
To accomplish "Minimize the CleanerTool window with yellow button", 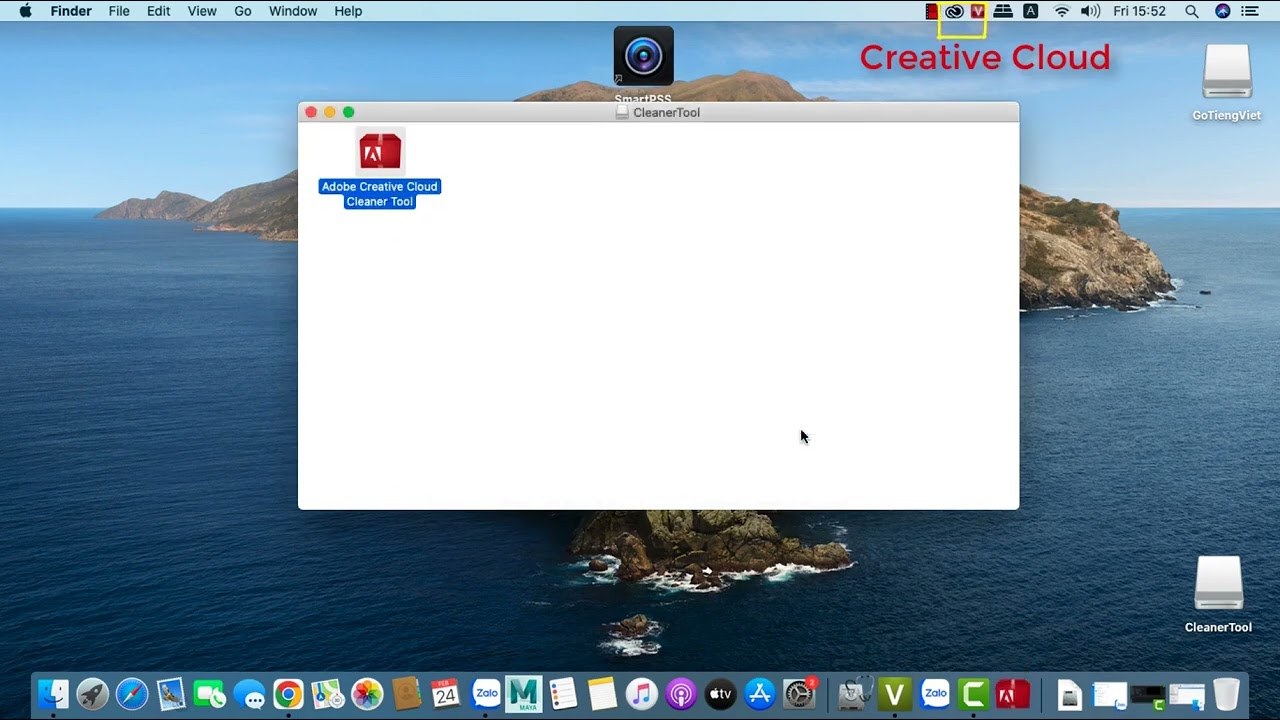I will pyautogui.click(x=330, y=112).
